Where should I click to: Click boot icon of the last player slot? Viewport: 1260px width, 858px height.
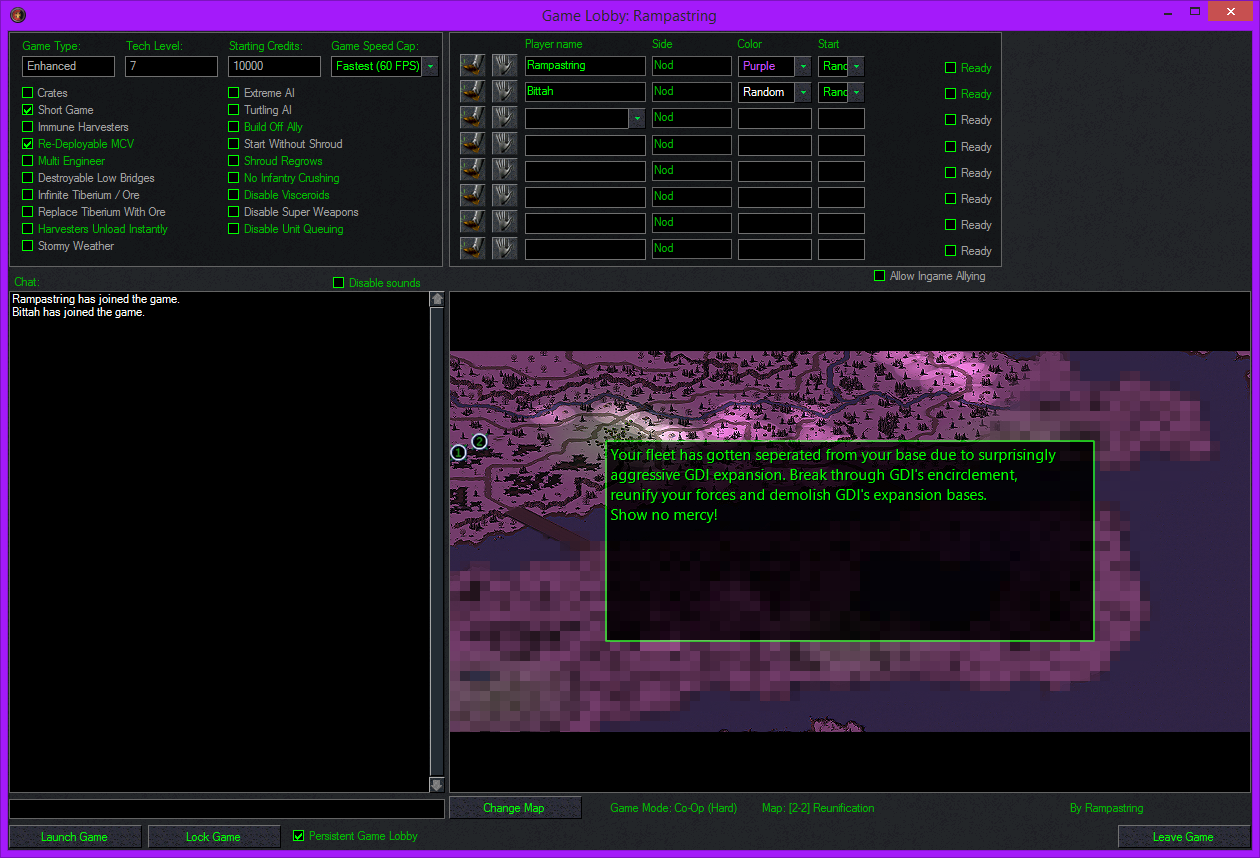tap(472, 247)
